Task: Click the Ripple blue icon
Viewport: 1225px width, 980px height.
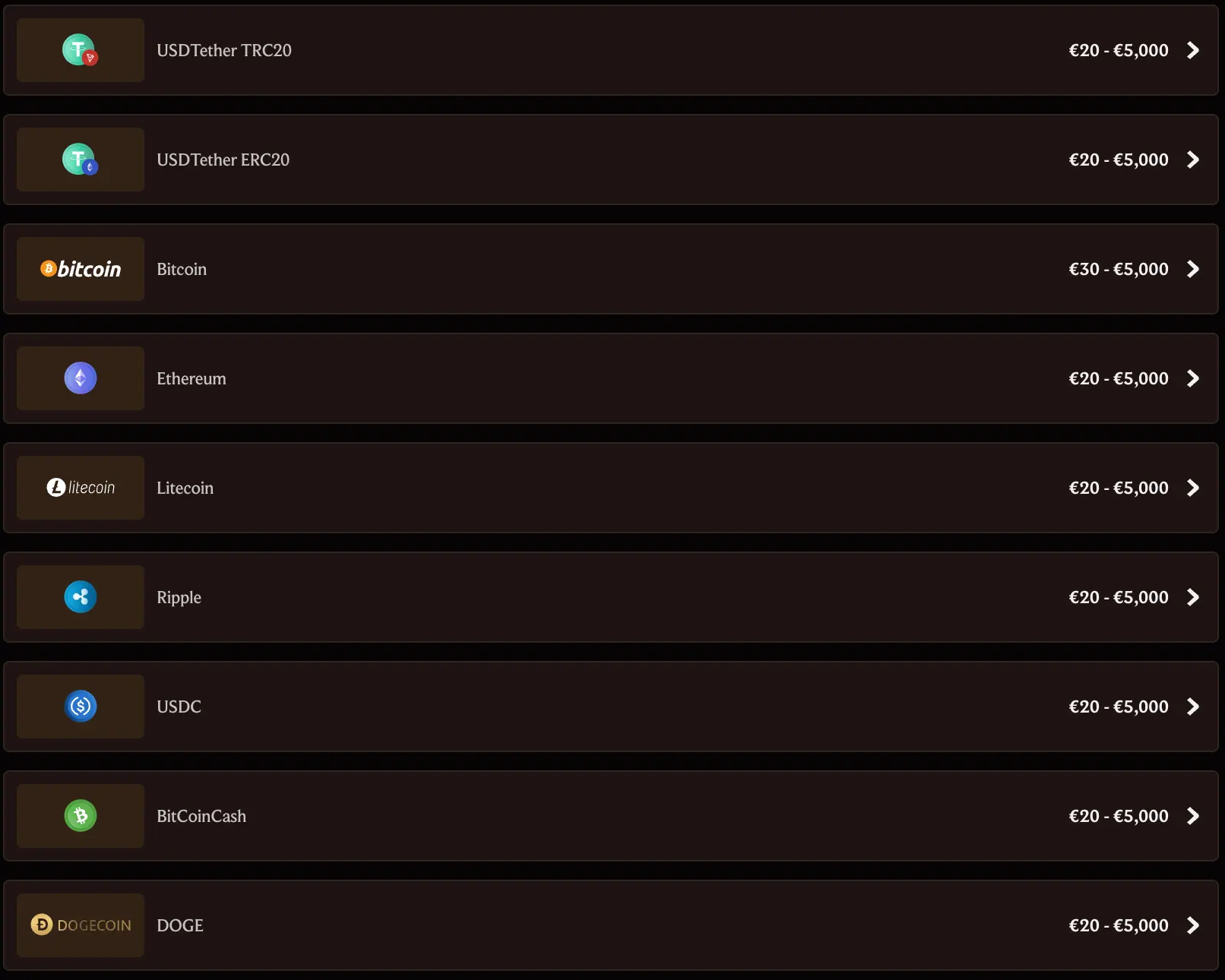Action: tap(81, 597)
